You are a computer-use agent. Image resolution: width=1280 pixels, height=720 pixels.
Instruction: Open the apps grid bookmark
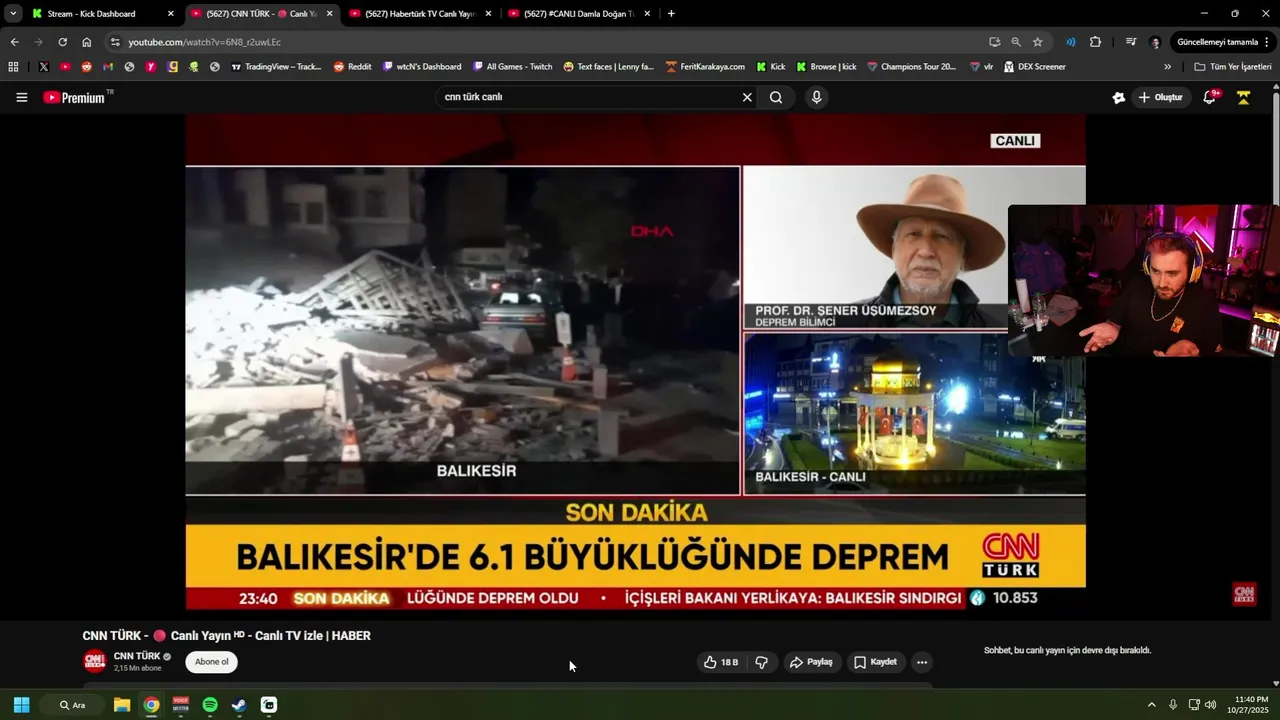[13, 67]
